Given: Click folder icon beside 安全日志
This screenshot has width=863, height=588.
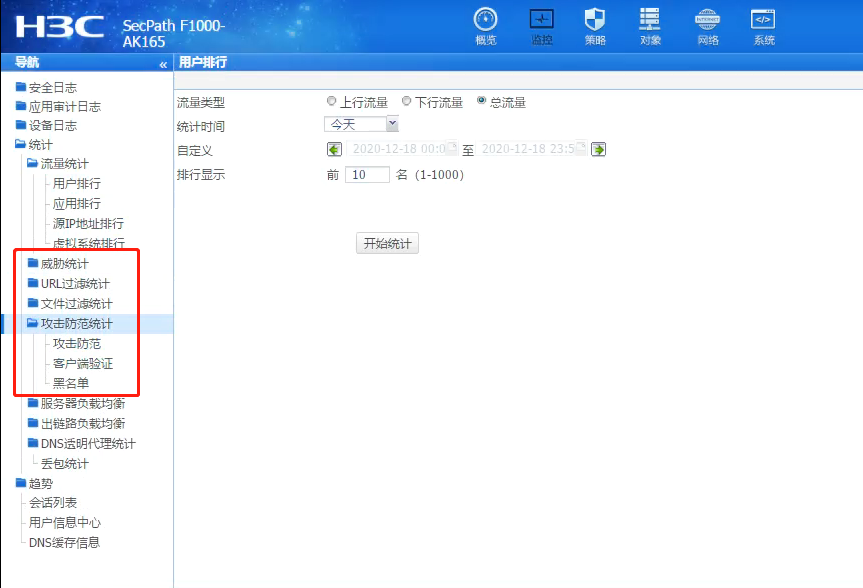Looking at the screenshot, I should [21, 86].
